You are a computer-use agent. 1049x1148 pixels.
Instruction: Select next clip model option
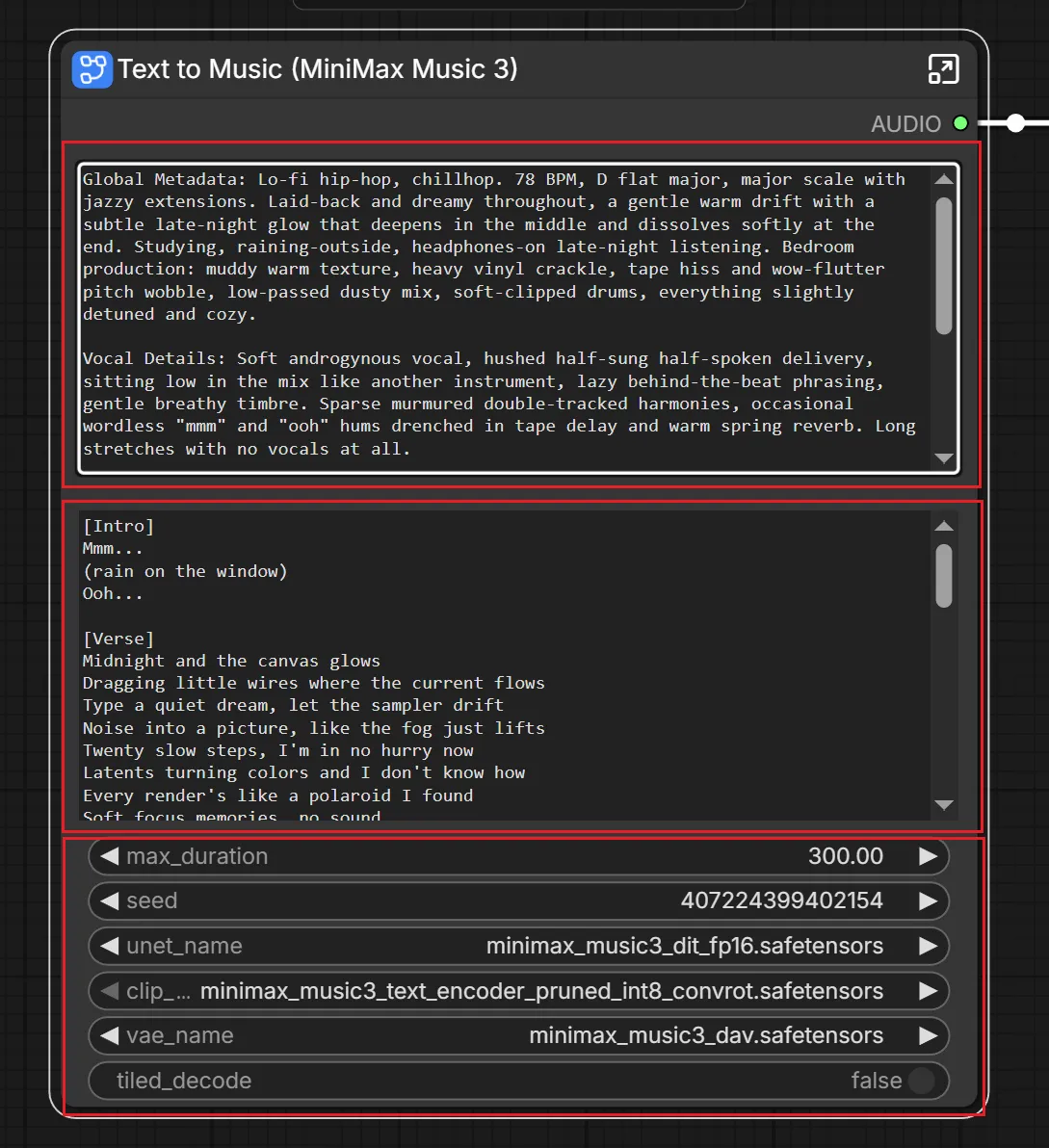(x=929, y=991)
